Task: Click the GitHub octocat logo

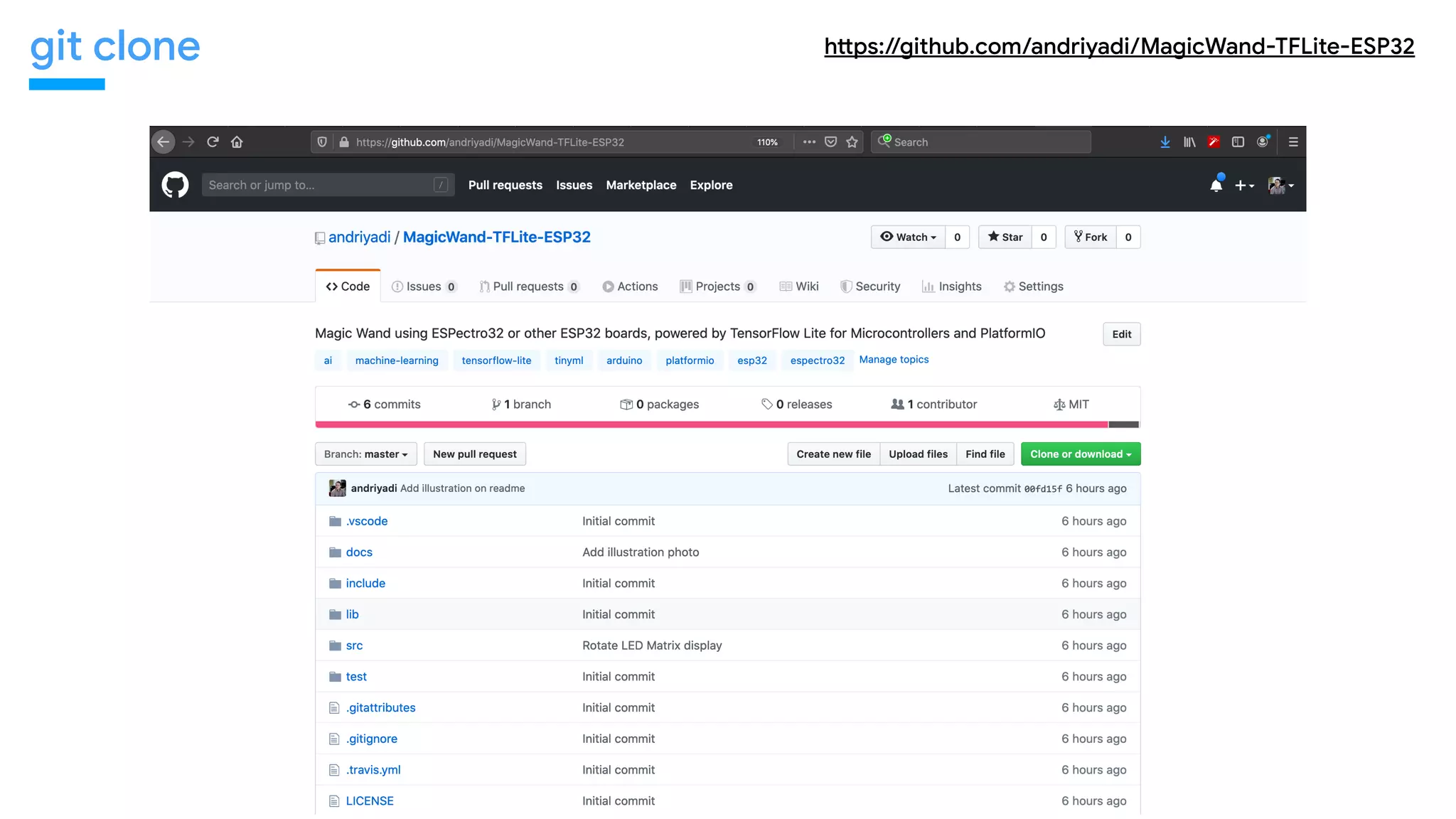Action: click(175, 185)
